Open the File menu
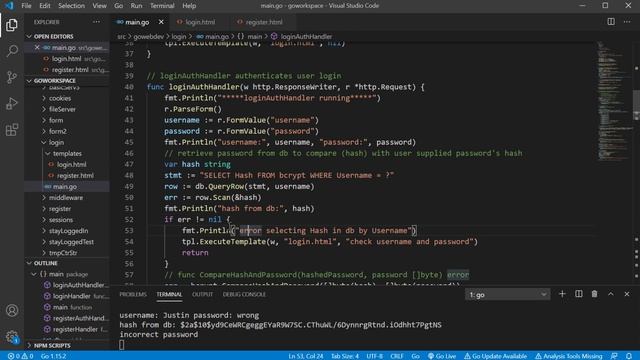The height and width of the screenshot is (360, 640). coord(27,6)
